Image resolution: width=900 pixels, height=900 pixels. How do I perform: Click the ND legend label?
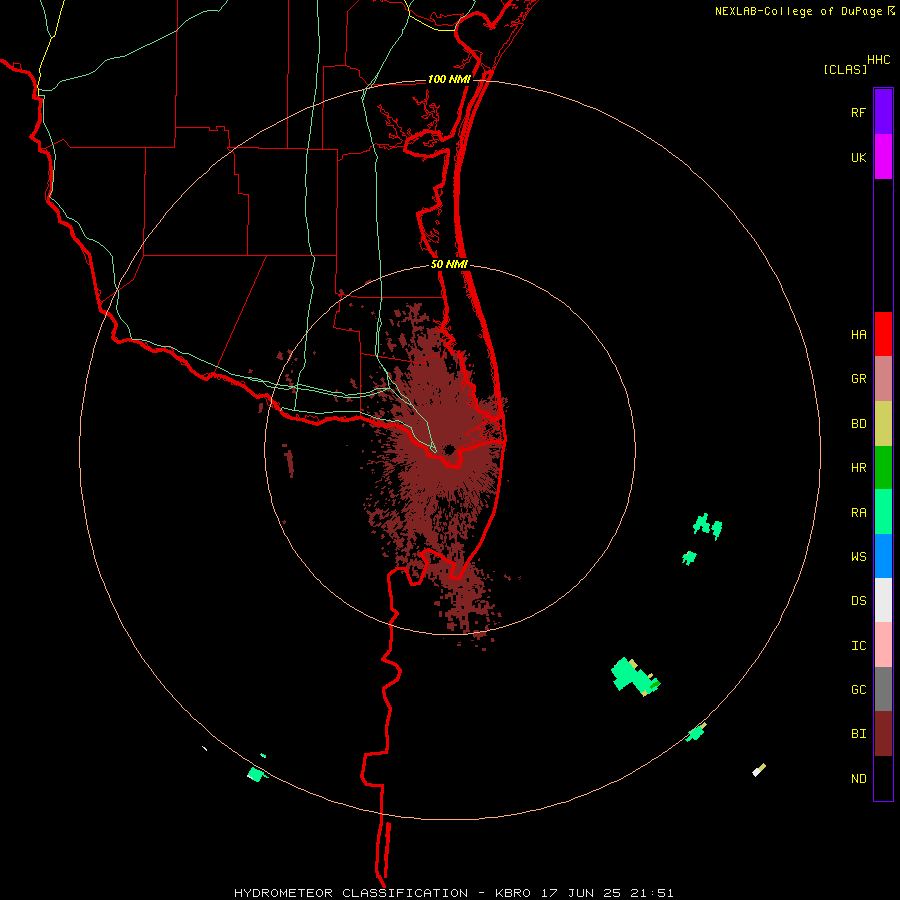[859, 779]
